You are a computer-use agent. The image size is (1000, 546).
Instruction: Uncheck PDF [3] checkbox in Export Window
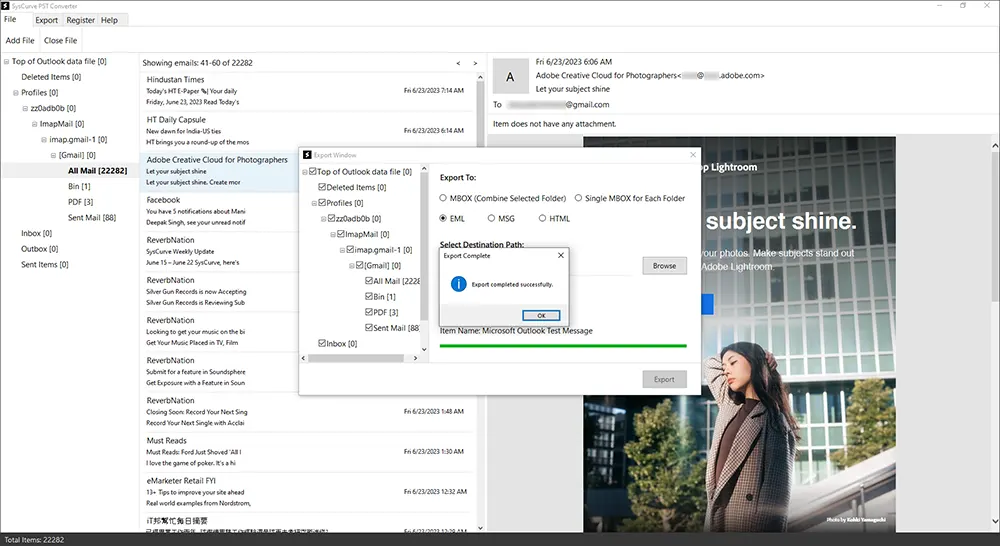tap(369, 312)
